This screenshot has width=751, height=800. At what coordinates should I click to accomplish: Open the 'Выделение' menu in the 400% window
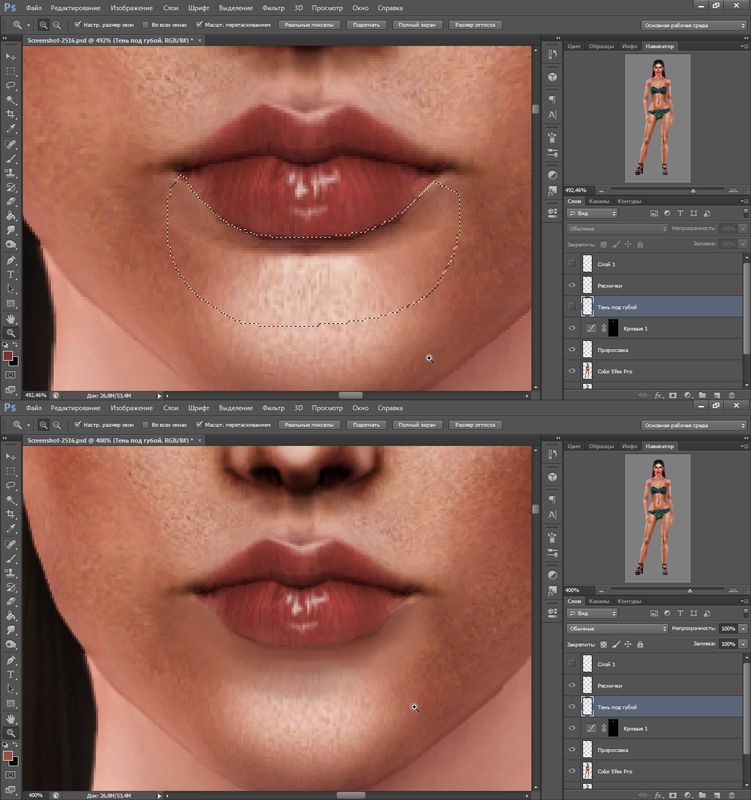click(x=236, y=408)
